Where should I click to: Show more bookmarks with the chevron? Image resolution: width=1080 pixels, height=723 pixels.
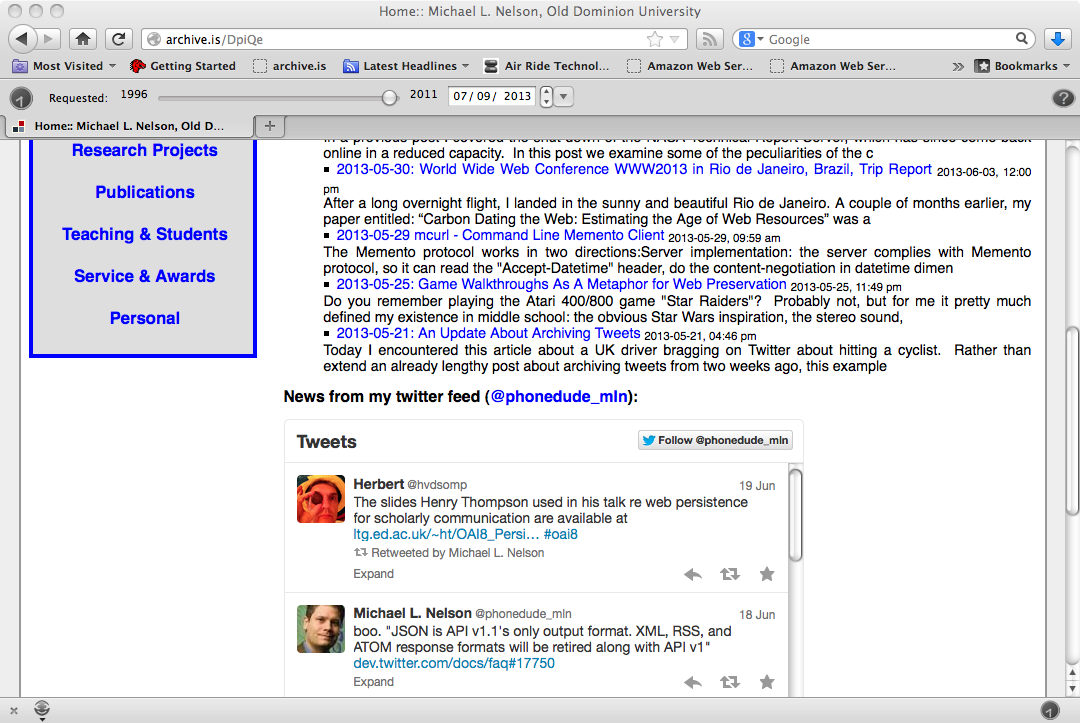(957, 67)
